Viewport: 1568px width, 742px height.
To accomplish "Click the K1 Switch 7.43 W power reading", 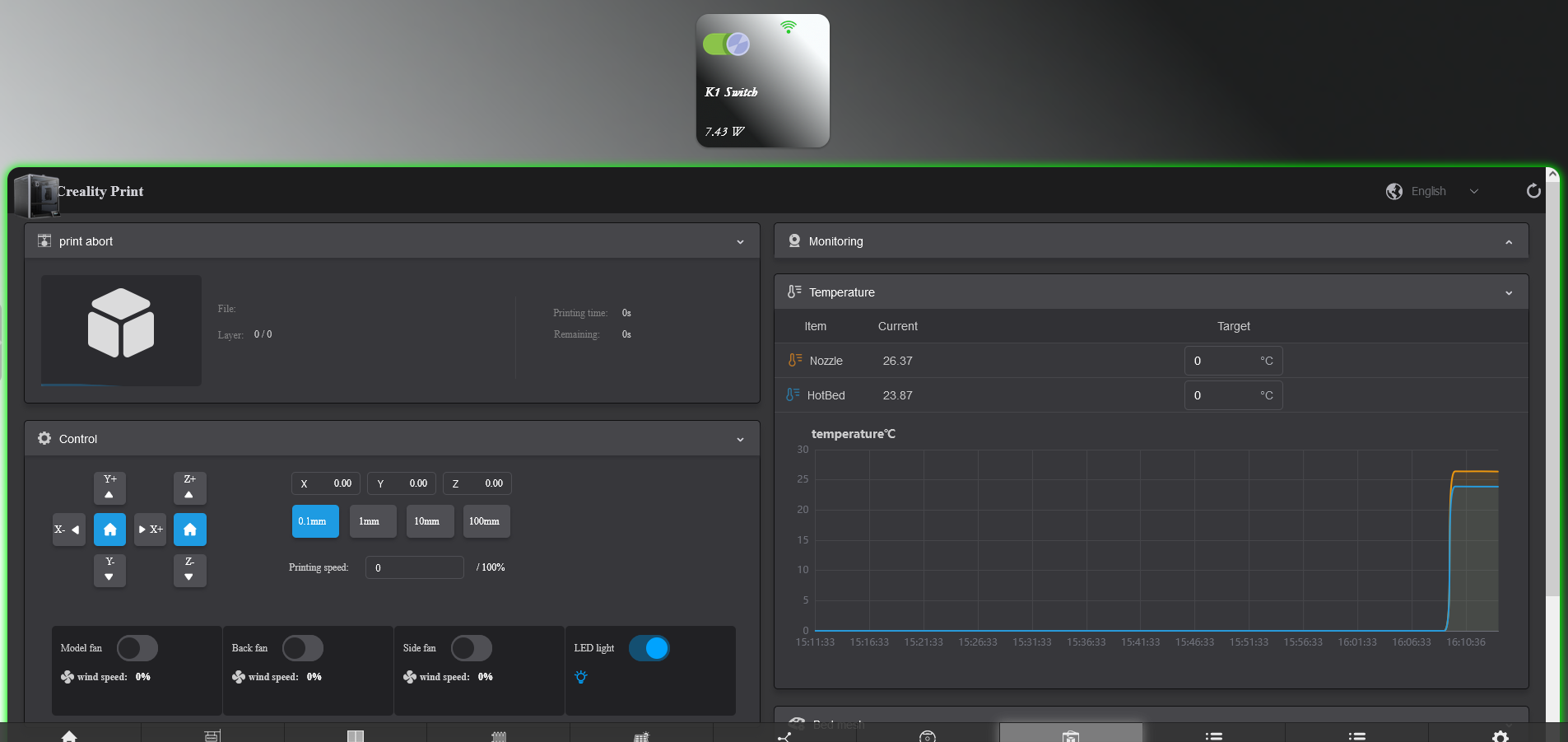I will point(724,132).
